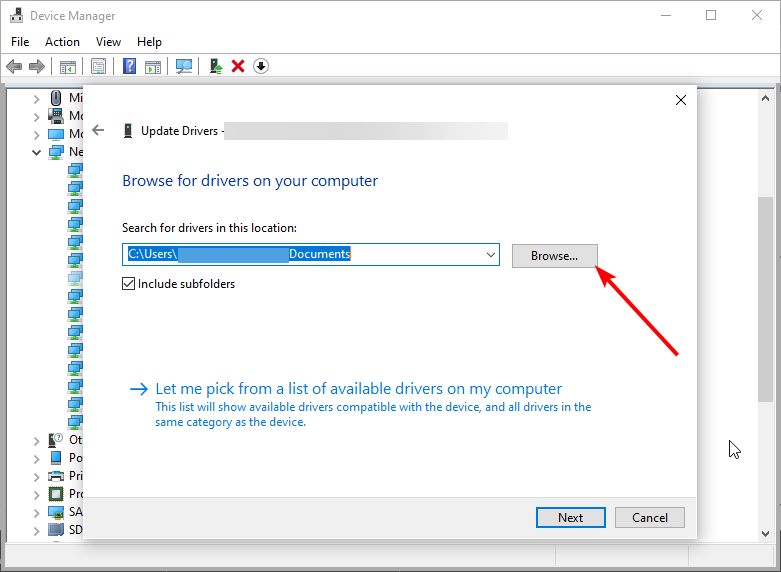This screenshot has height=572, width=781.
Task: Click the Device Manager title bar icon
Action: (x=16, y=15)
